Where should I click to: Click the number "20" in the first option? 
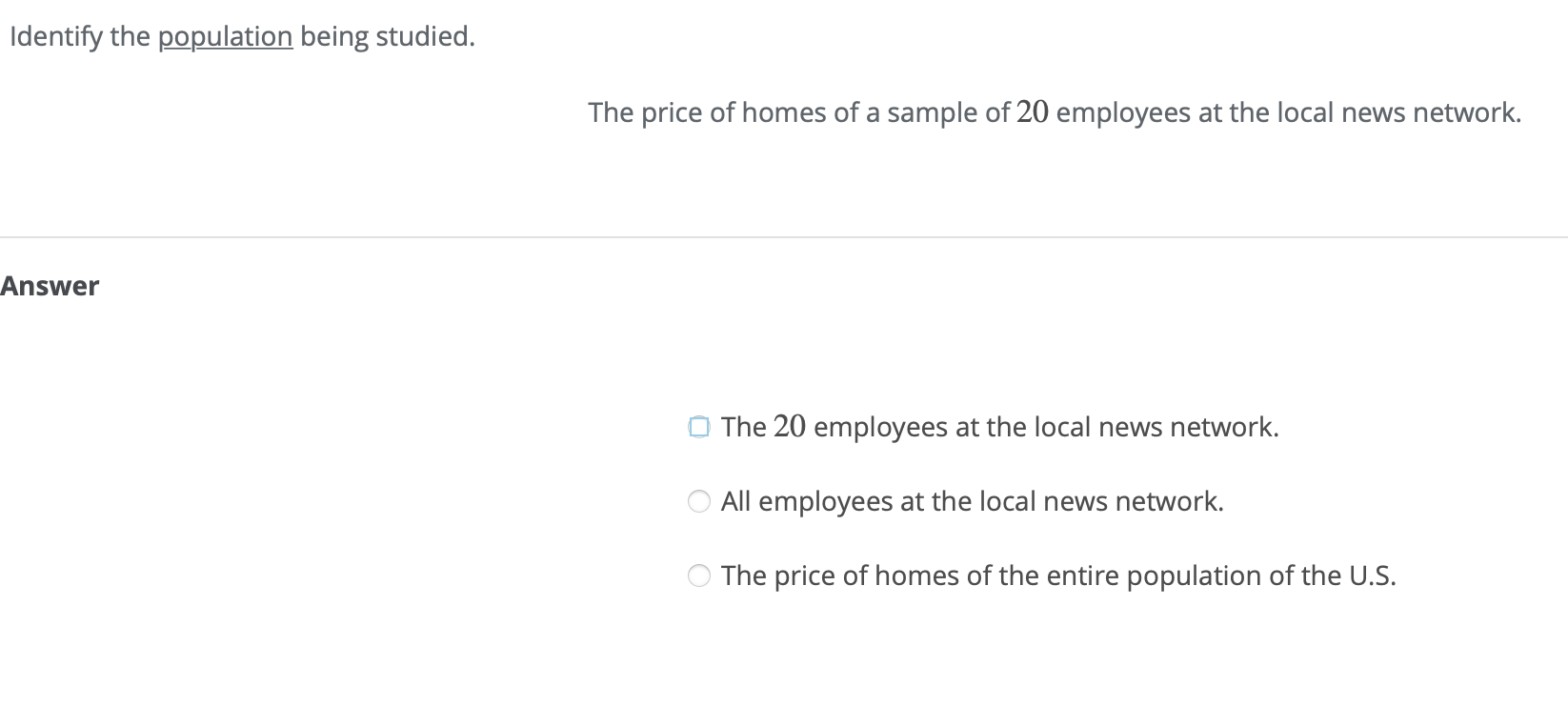pyautogui.click(x=789, y=427)
